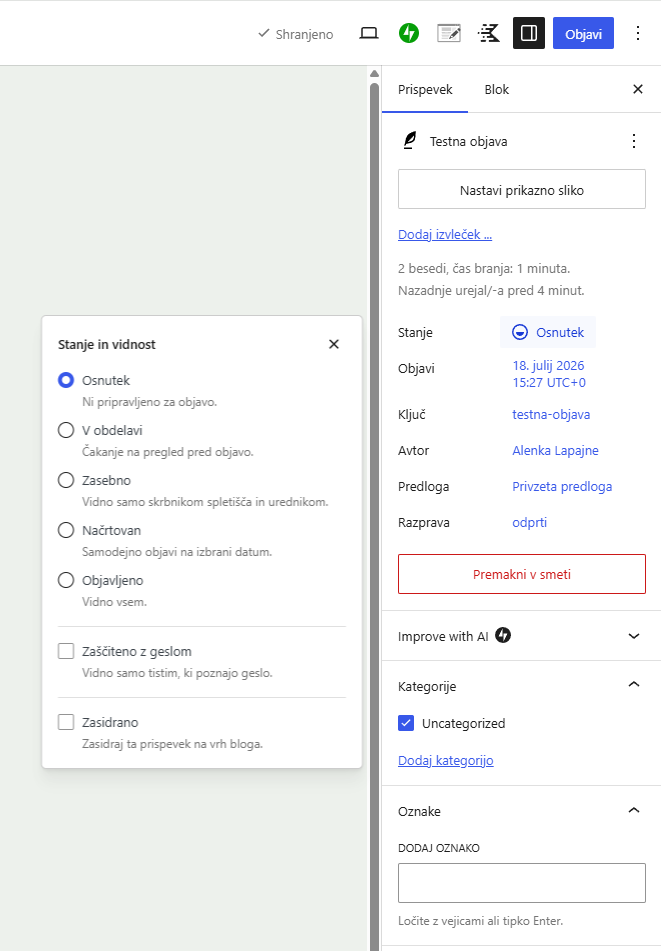Focus the Dodaj oznako input field
The image size is (661, 951).
pos(522,882)
